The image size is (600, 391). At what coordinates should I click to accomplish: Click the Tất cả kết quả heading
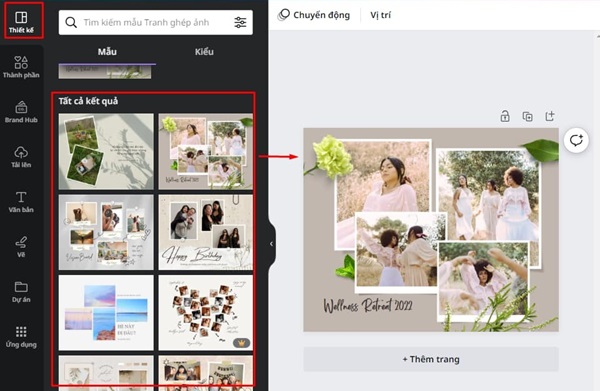(88, 101)
